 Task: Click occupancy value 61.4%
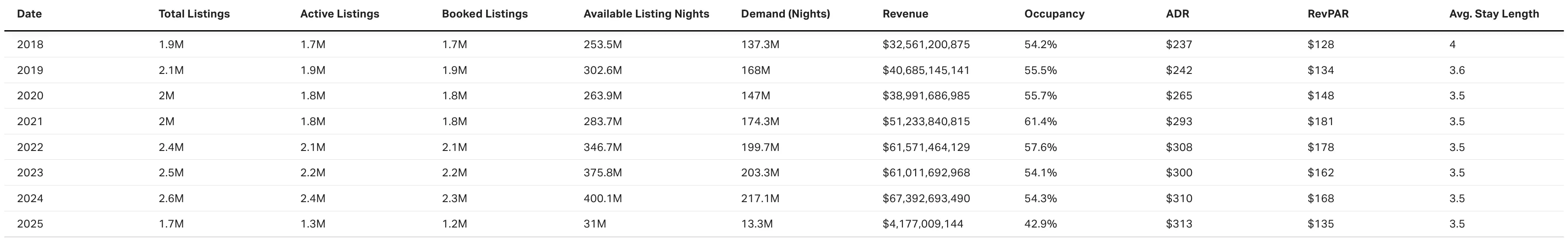1040,122
